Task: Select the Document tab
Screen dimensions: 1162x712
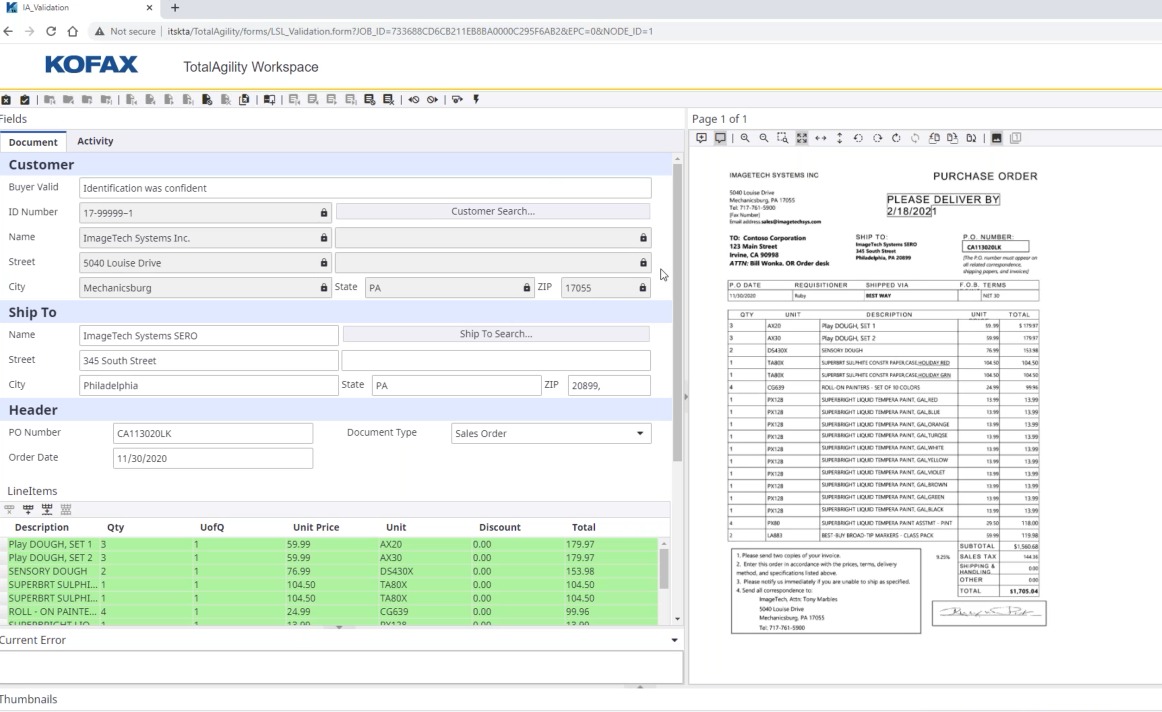Action: (x=33, y=142)
